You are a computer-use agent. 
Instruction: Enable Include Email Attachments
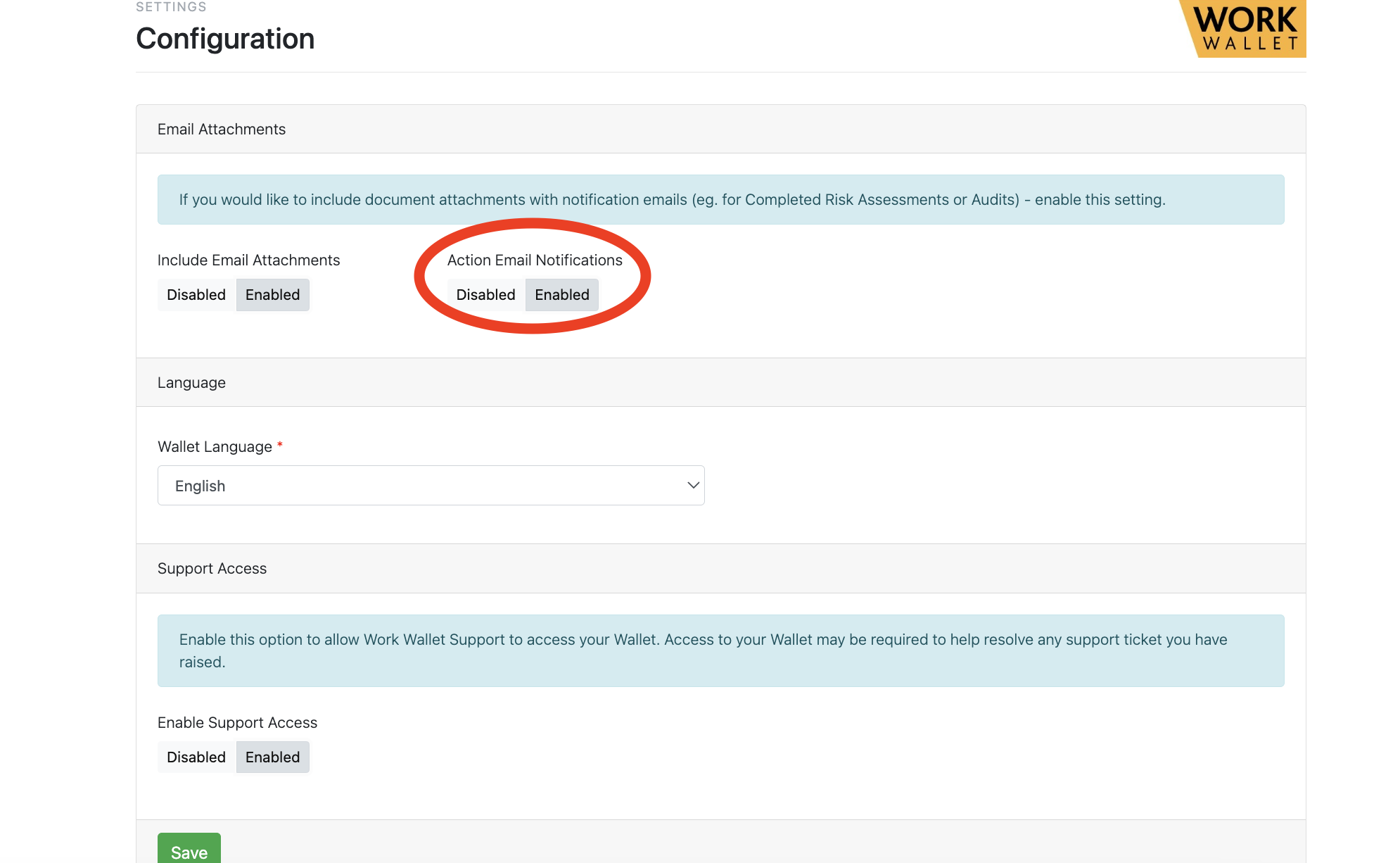click(273, 295)
